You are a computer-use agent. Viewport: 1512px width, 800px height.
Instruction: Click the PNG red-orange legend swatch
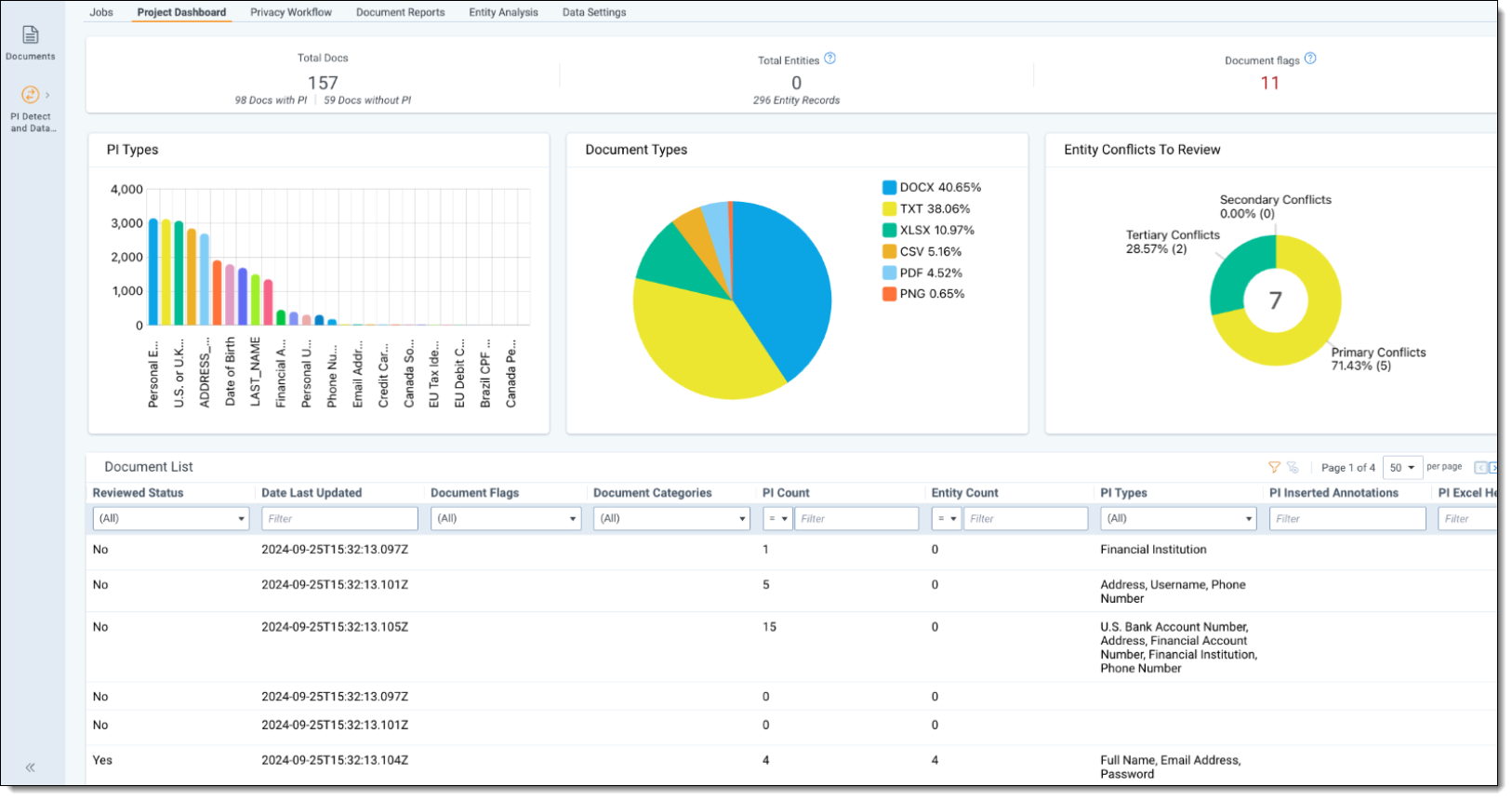(890, 294)
